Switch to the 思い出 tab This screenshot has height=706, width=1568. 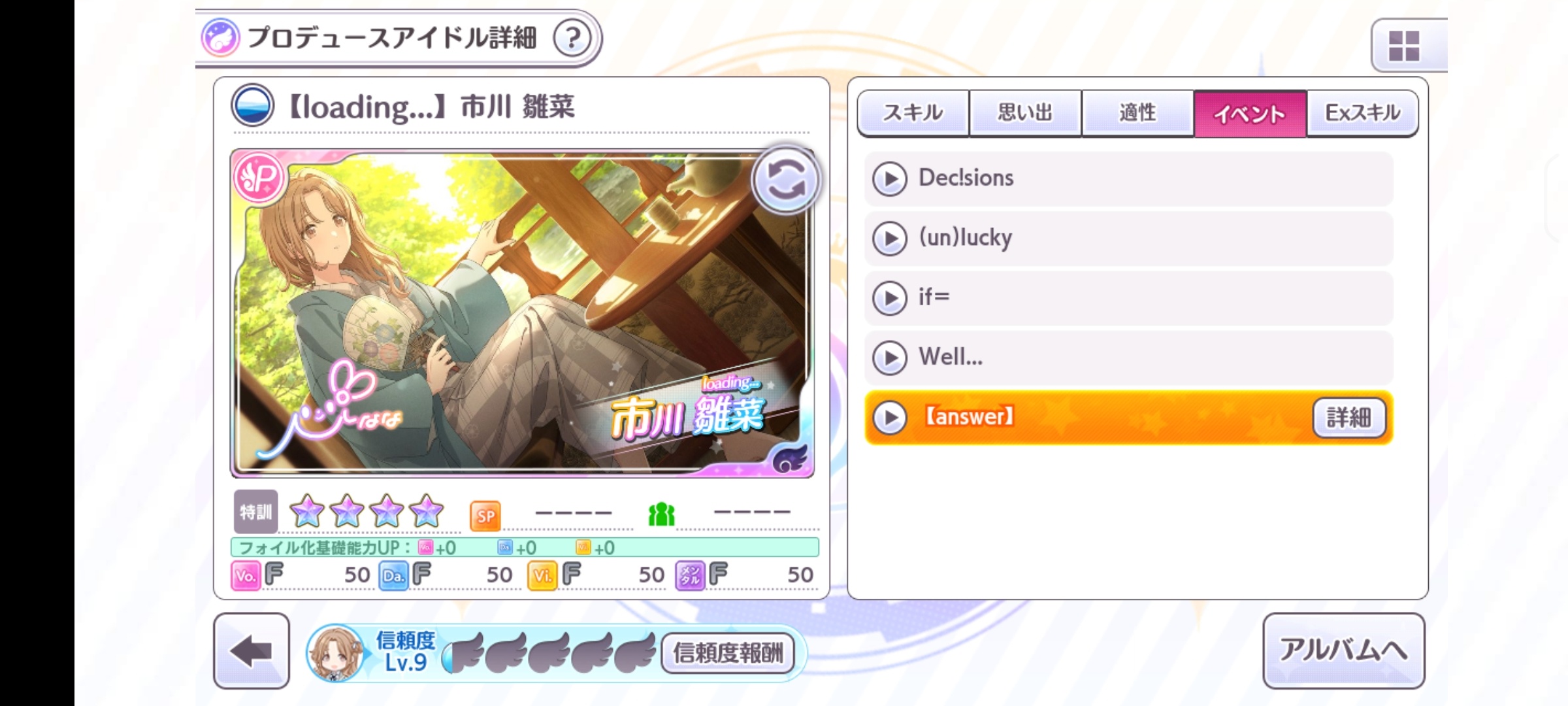1025,113
